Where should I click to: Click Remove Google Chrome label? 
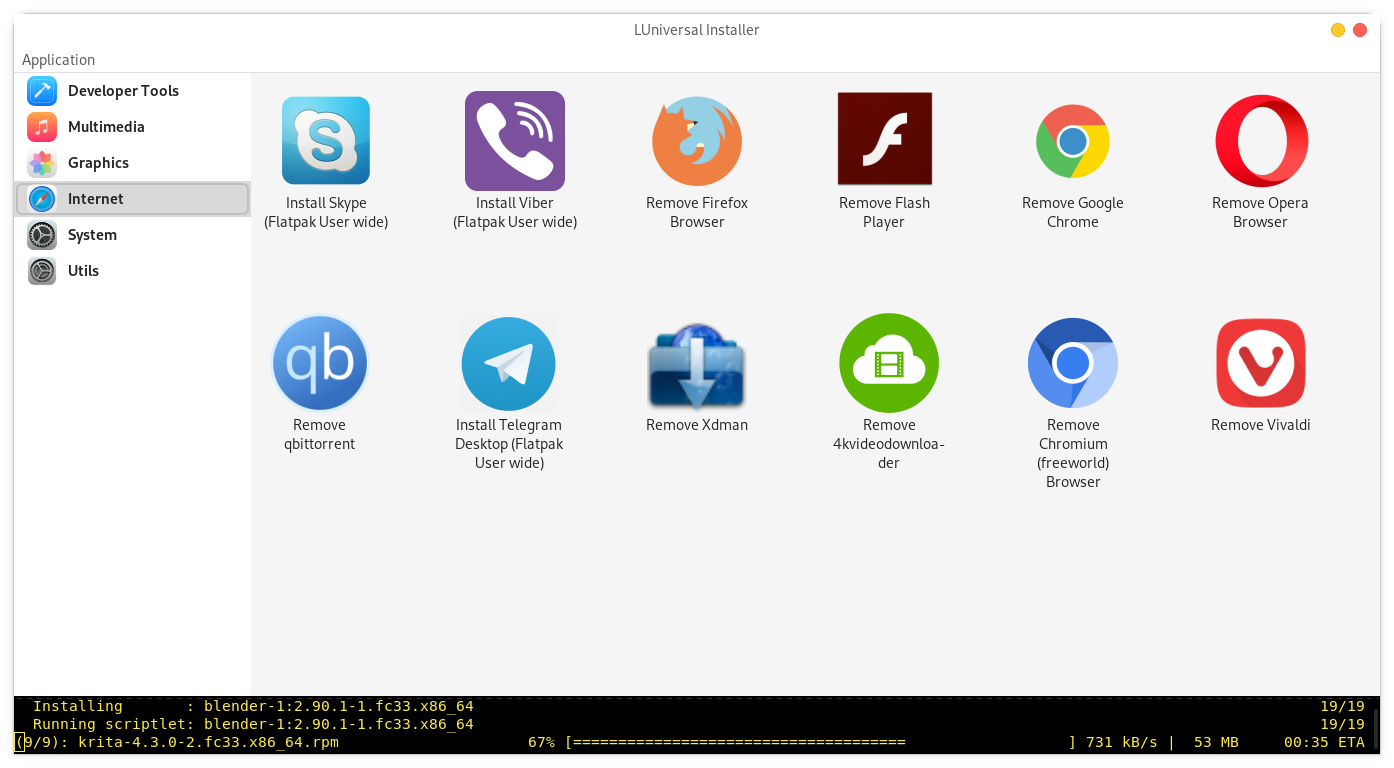pyautogui.click(x=1073, y=212)
